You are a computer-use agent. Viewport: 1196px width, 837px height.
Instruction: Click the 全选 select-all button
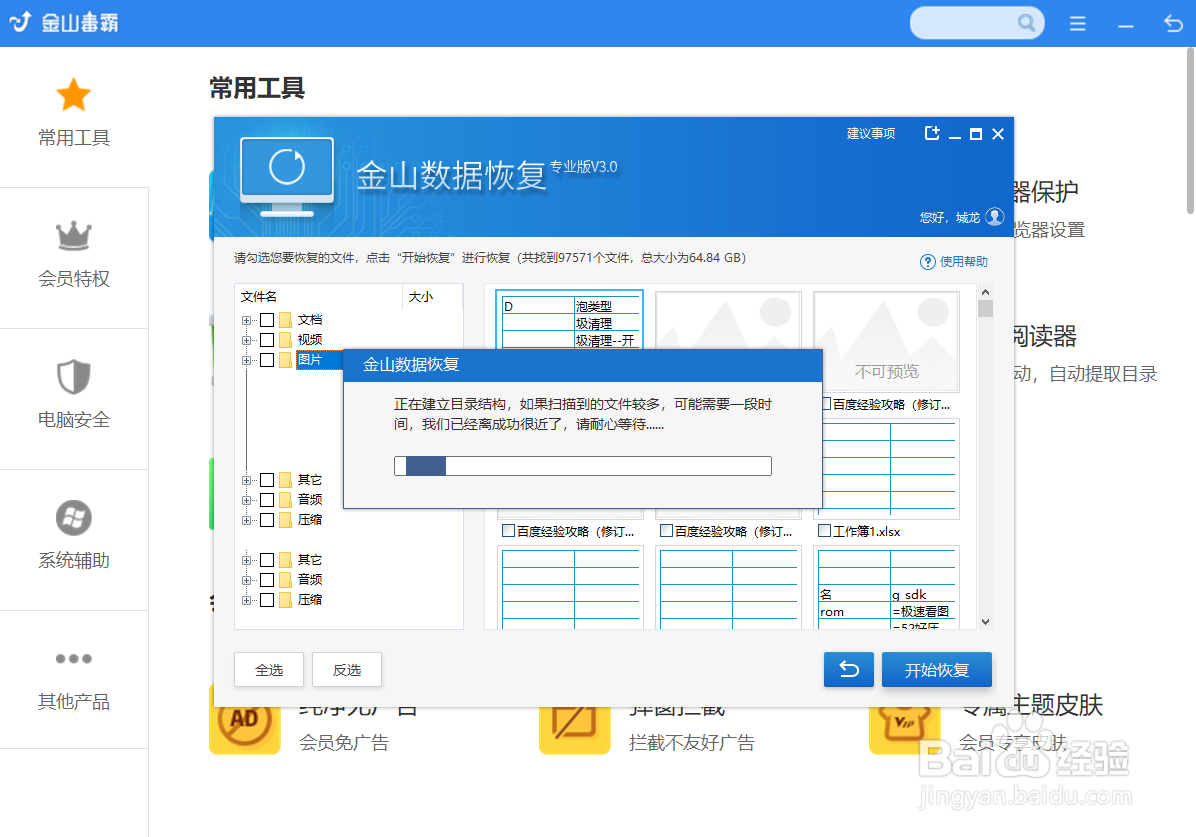[268, 669]
